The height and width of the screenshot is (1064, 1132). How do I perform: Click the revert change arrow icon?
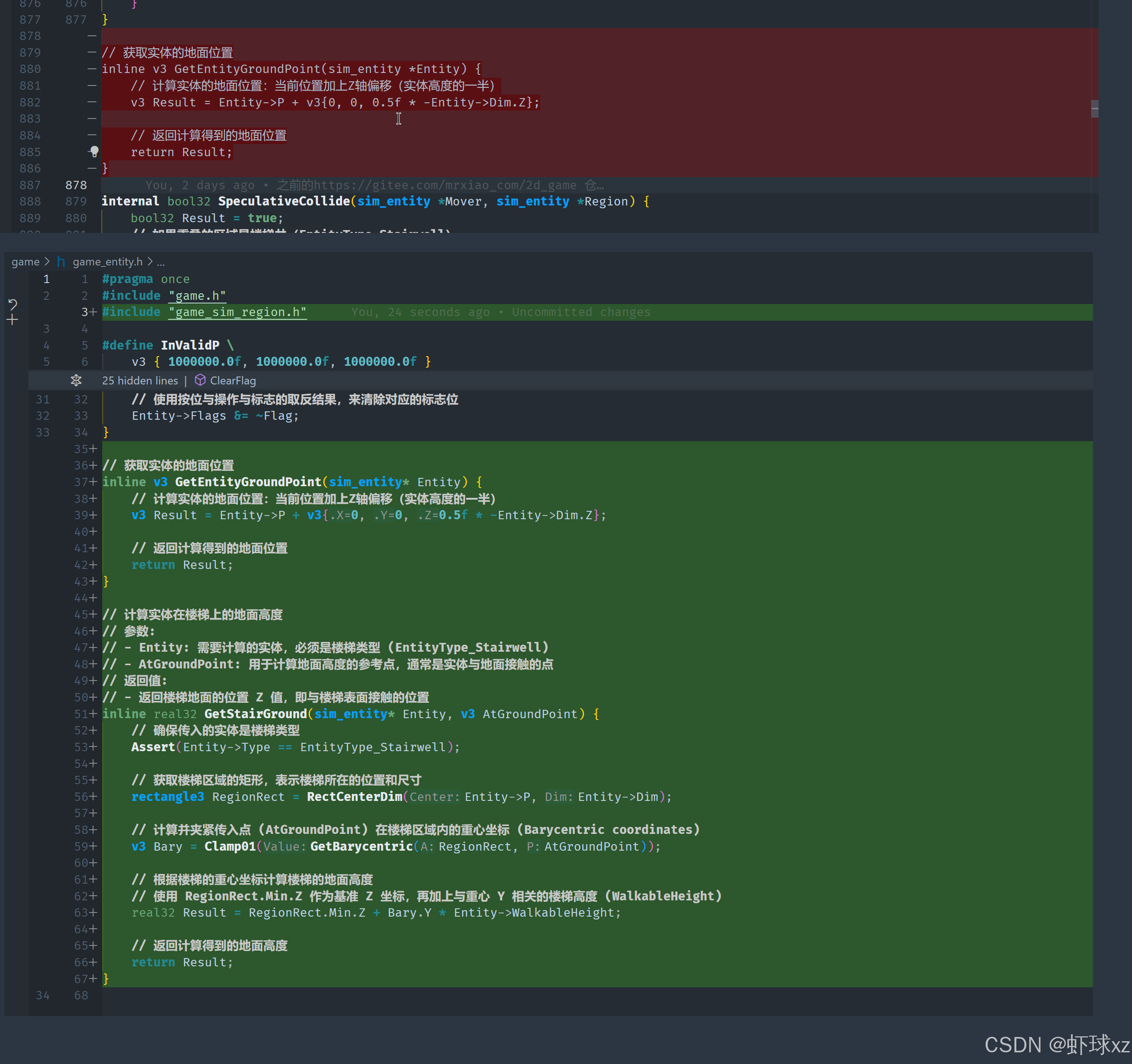[13, 304]
